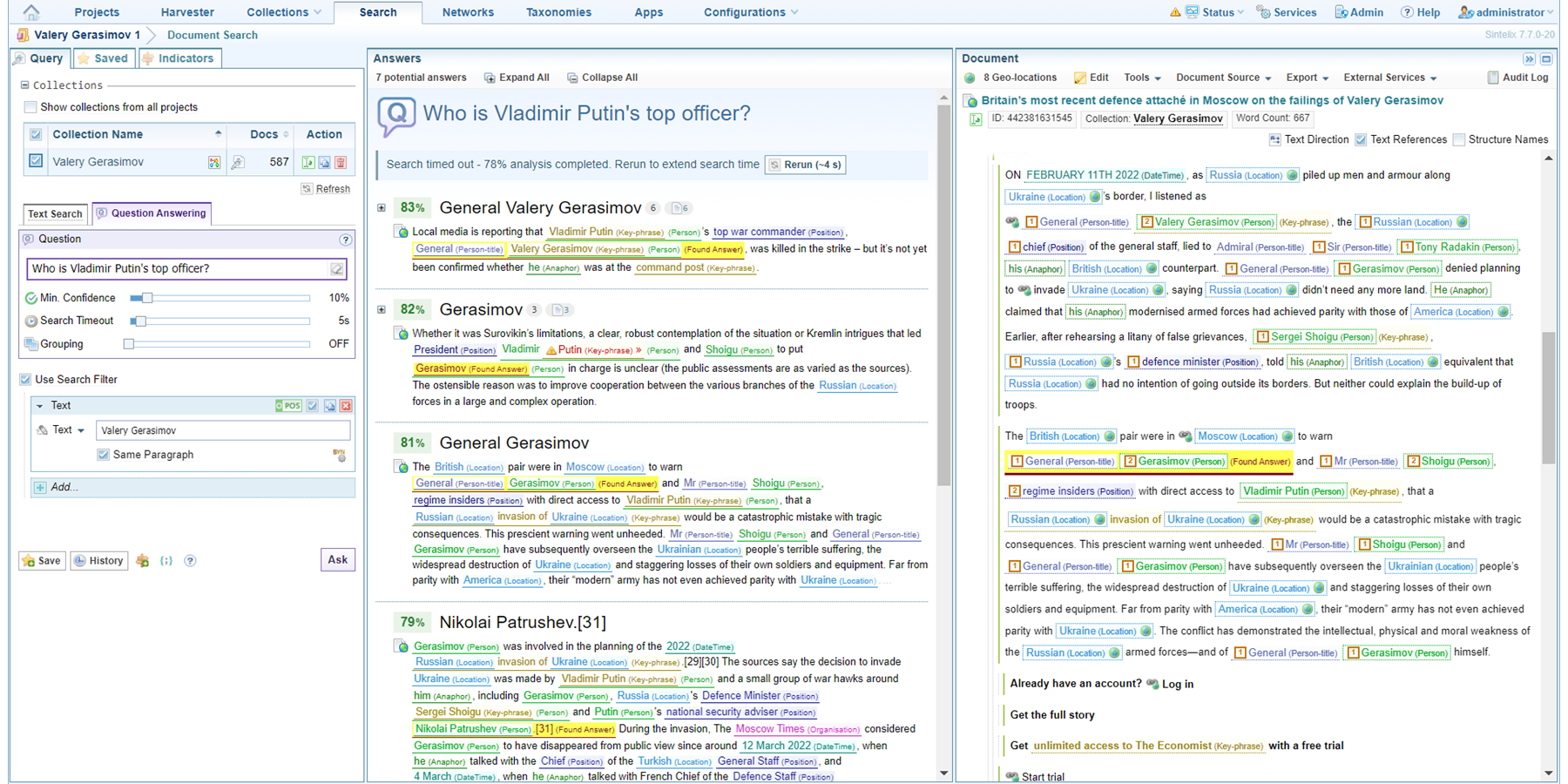Click the question input field
Image resolution: width=1568 pixels, height=784 pixels.
(186, 269)
